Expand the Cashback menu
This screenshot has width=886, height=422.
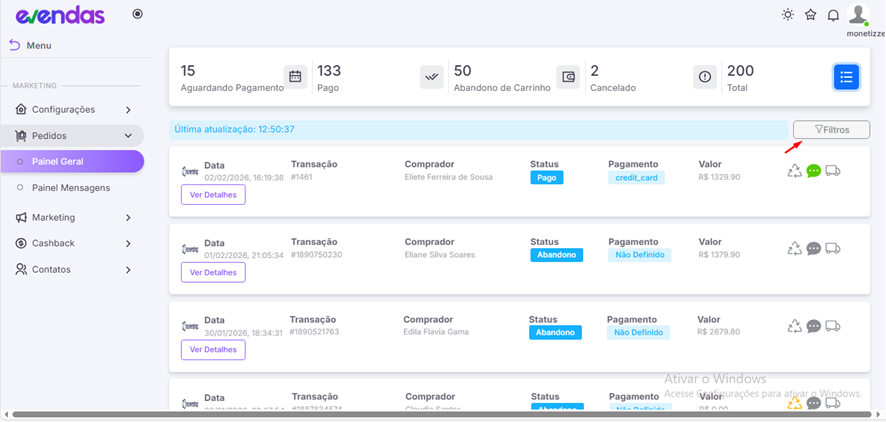(x=72, y=243)
